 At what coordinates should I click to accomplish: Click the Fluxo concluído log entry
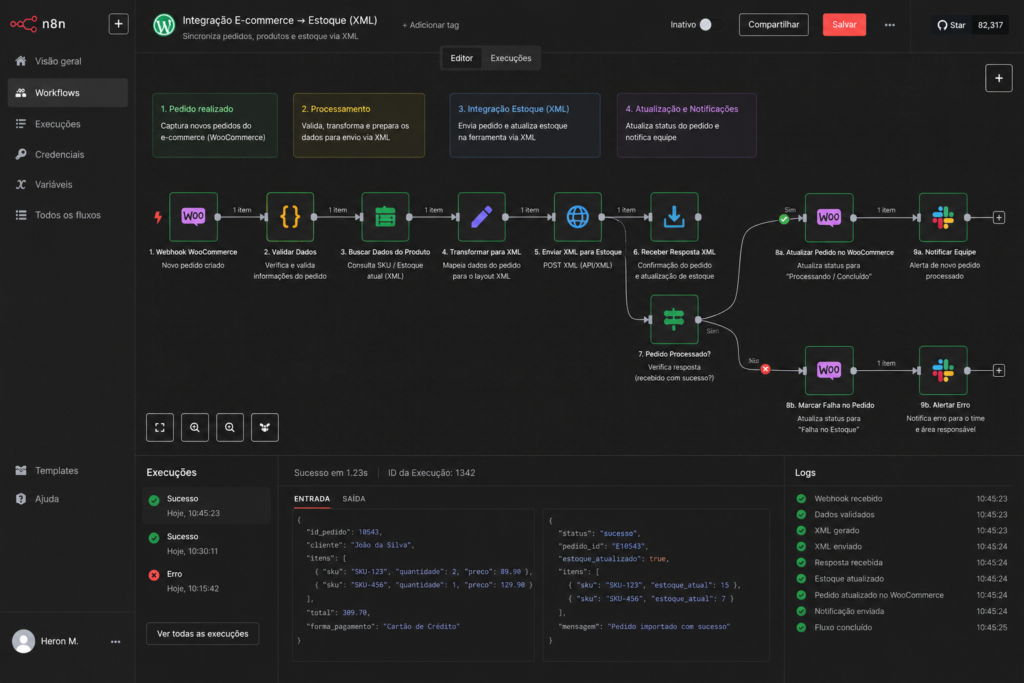coord(901,627)
